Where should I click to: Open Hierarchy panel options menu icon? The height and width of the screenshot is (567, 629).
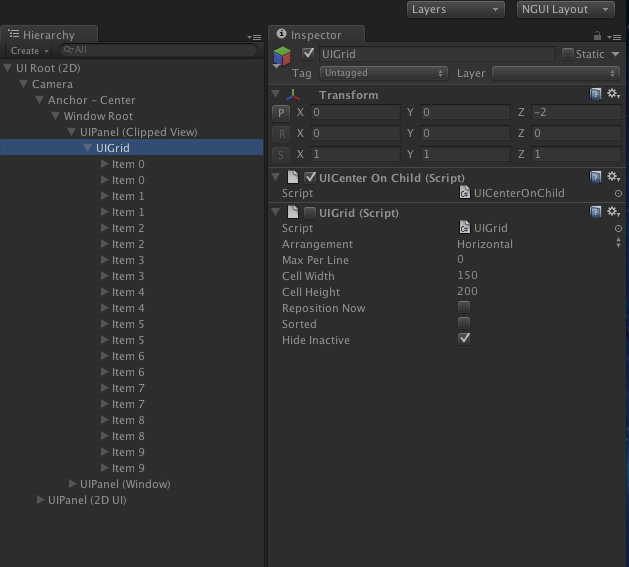point(254,37)
